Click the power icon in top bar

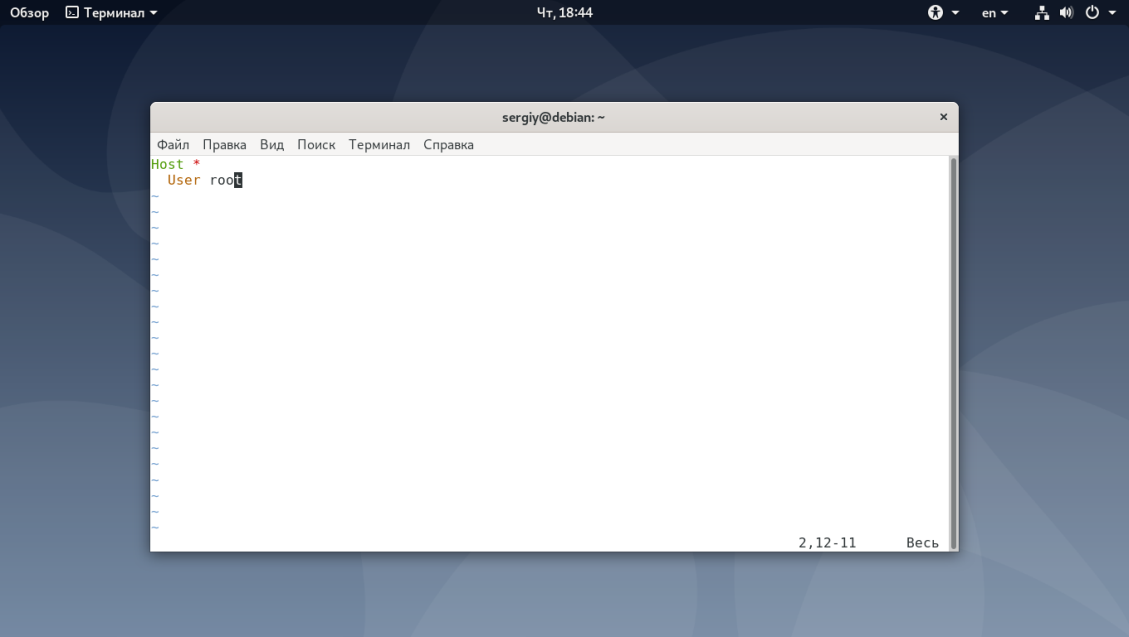tap(1092, 12)
